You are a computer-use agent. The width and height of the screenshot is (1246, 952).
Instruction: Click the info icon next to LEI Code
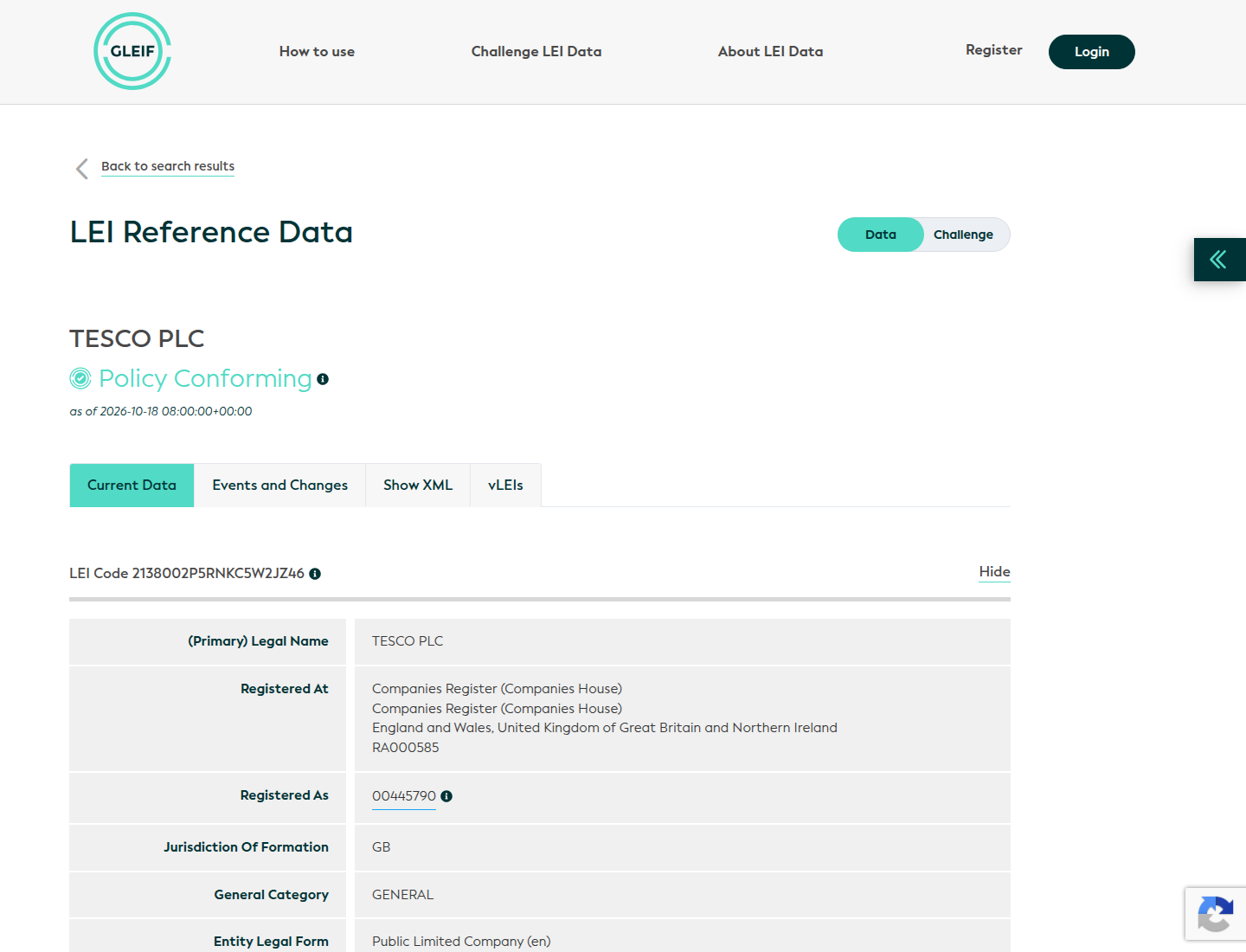click(315, 574)
